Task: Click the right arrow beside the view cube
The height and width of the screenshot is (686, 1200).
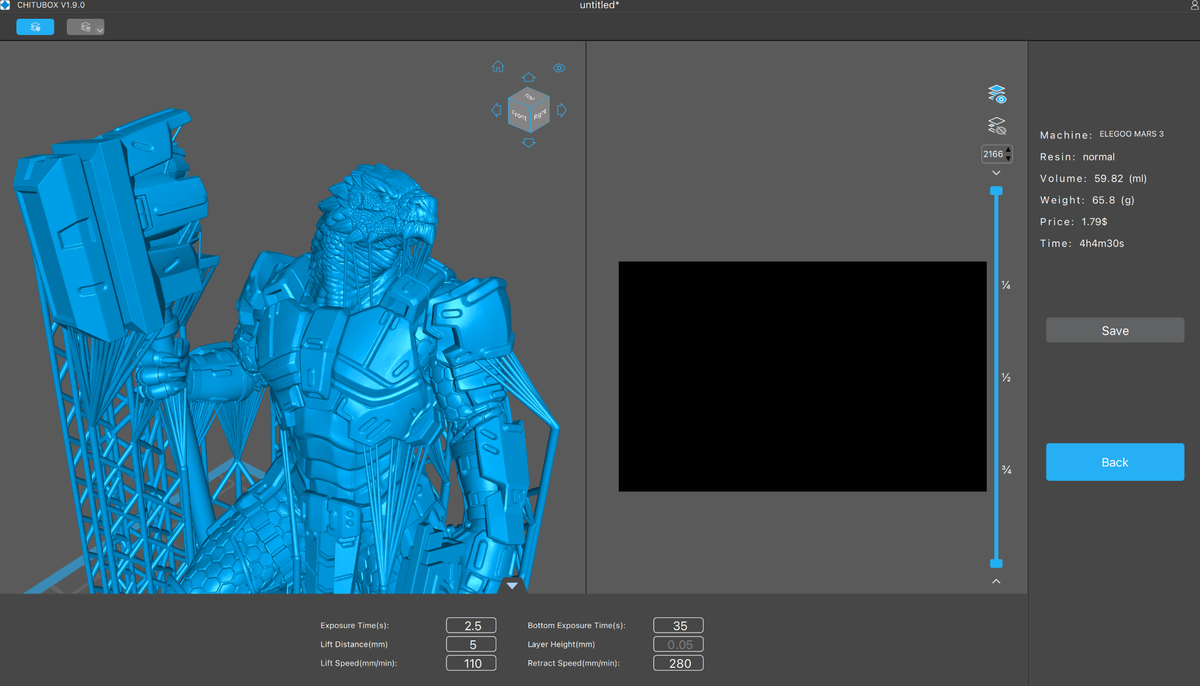Action: pos(562,110)
